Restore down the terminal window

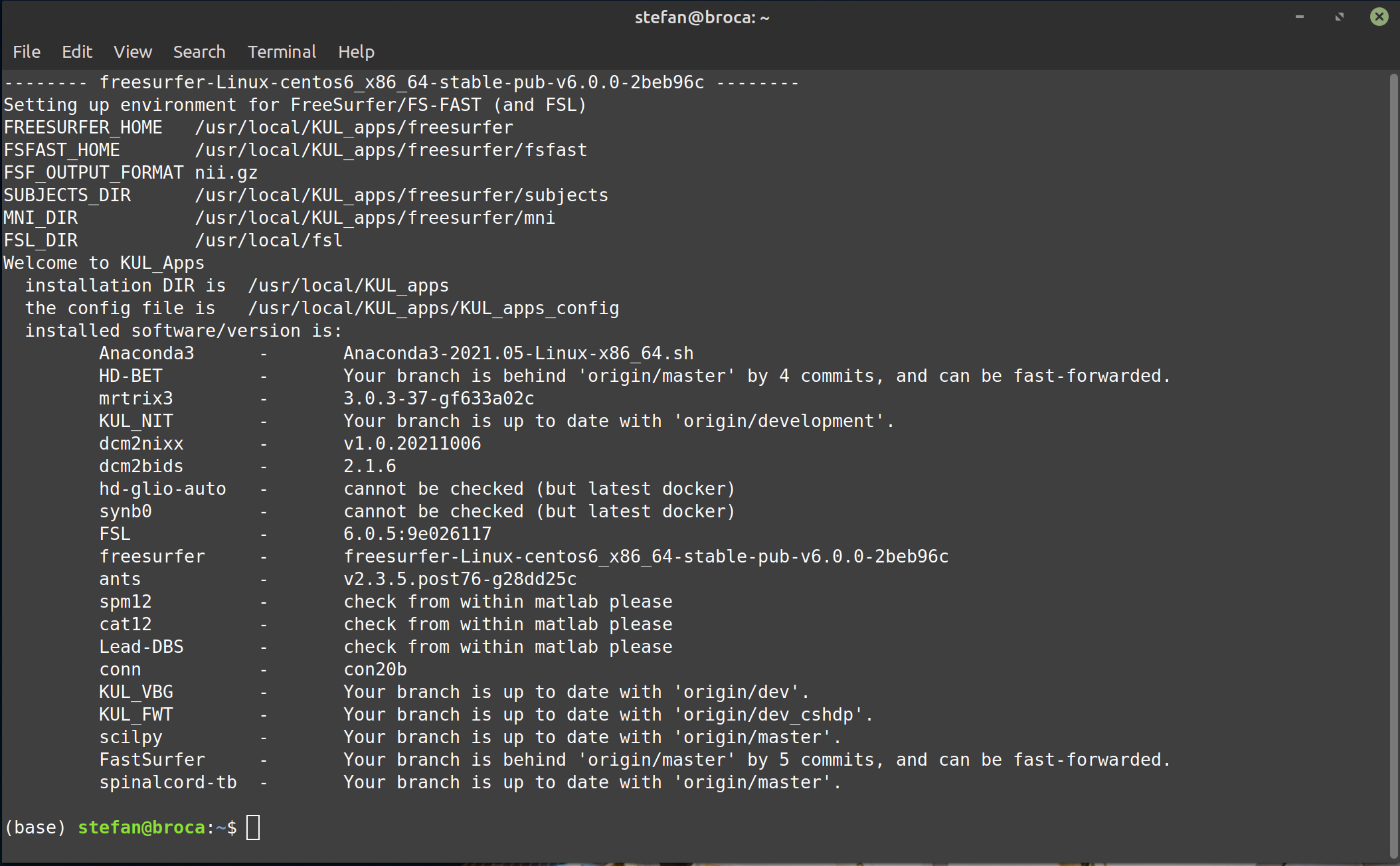click(1339, 17)
